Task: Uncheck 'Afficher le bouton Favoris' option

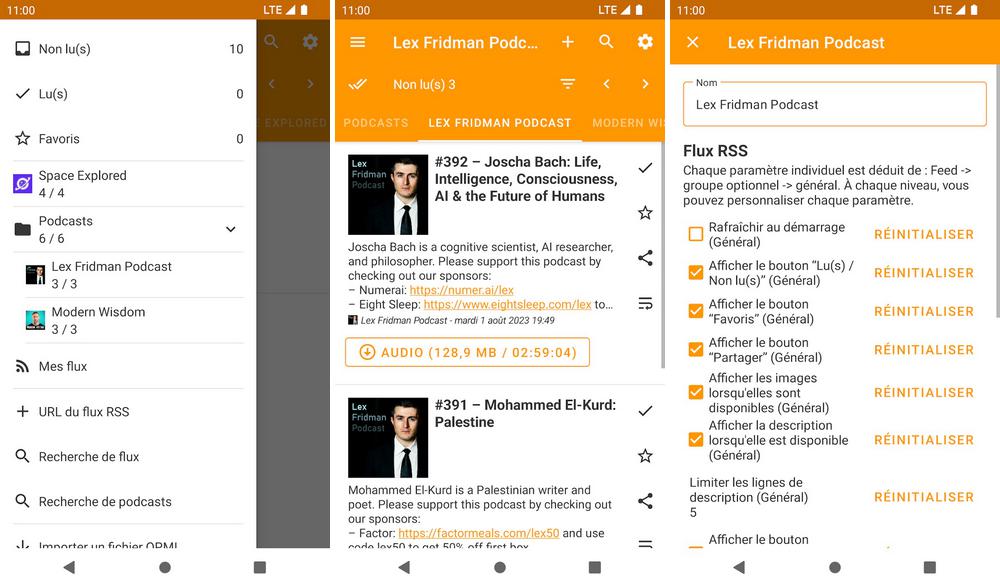Action: (695, 311)
